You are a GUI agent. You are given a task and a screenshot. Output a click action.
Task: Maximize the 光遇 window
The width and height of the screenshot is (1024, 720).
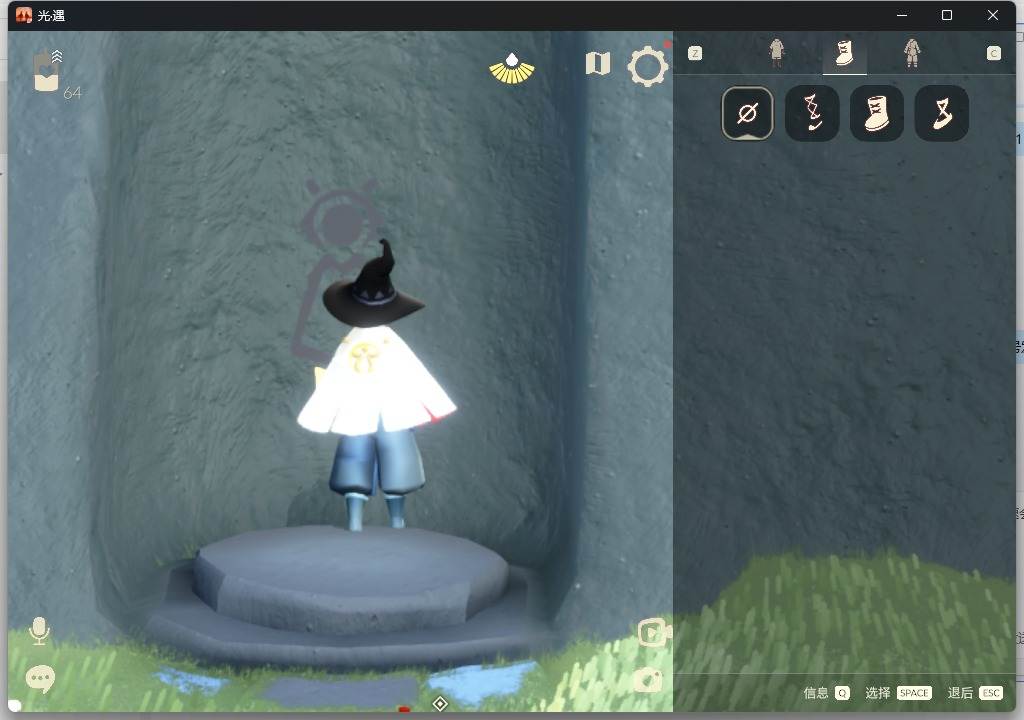[947, 15]
